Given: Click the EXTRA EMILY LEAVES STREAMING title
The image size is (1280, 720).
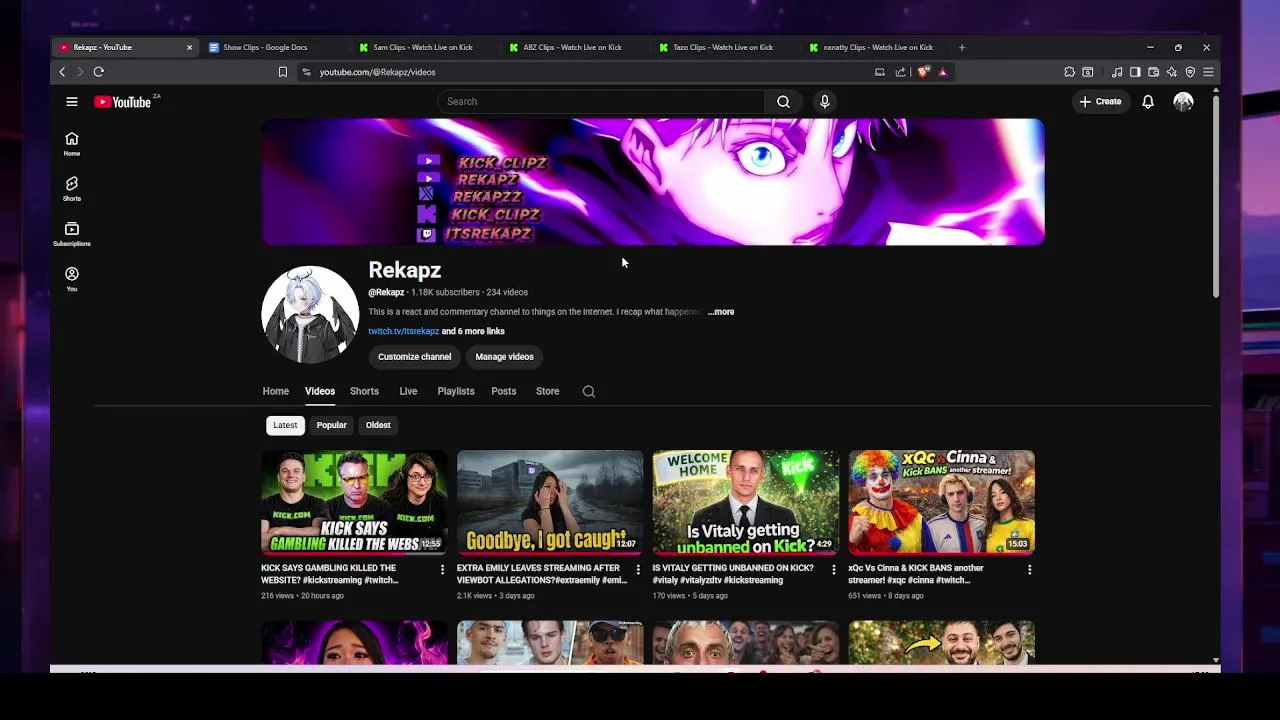Looking at the screenshot, I should click(542, 574).
